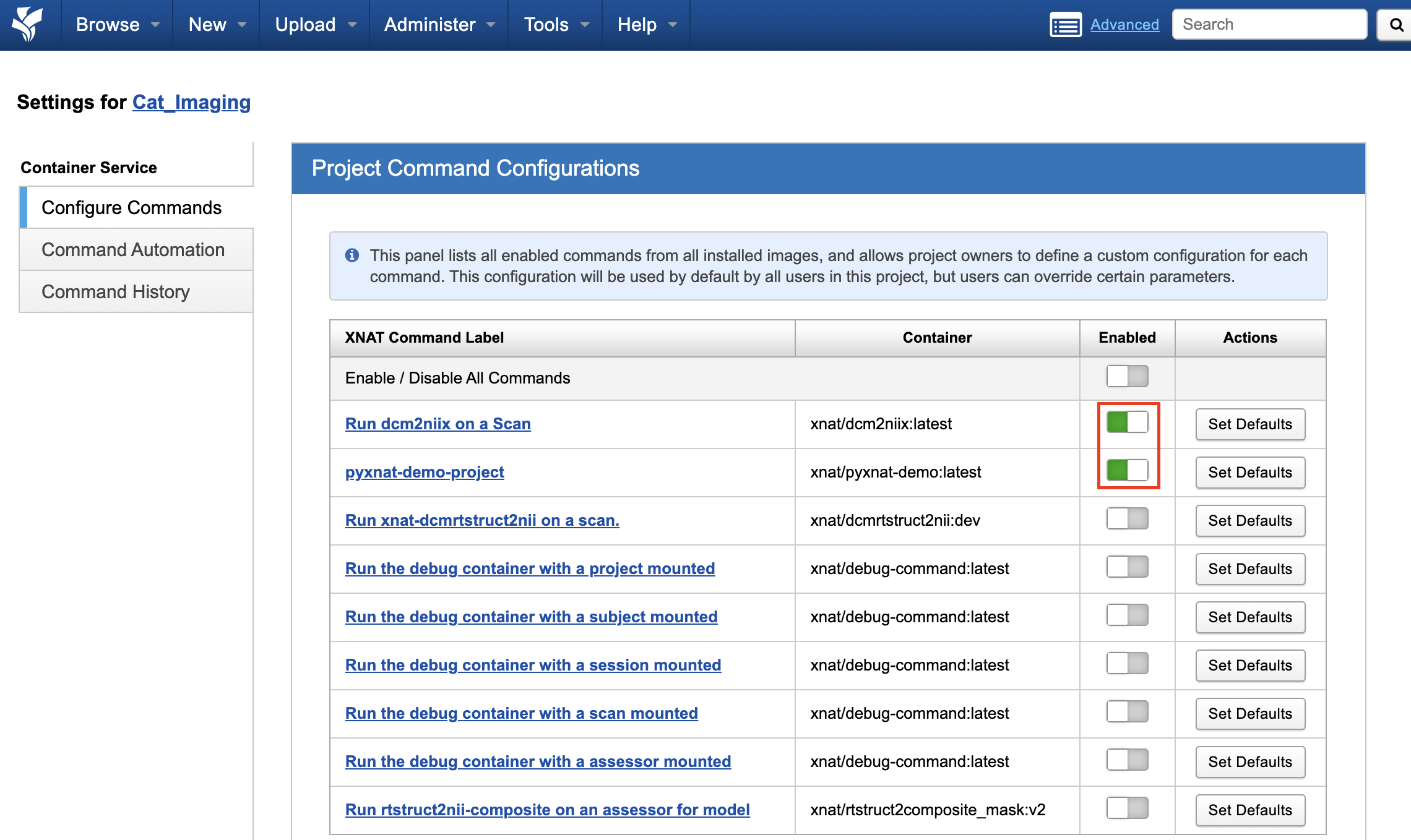Viewport: 1411px width, 840px height.
Task: Click the Search input field
Action: tap(1269, 25)
